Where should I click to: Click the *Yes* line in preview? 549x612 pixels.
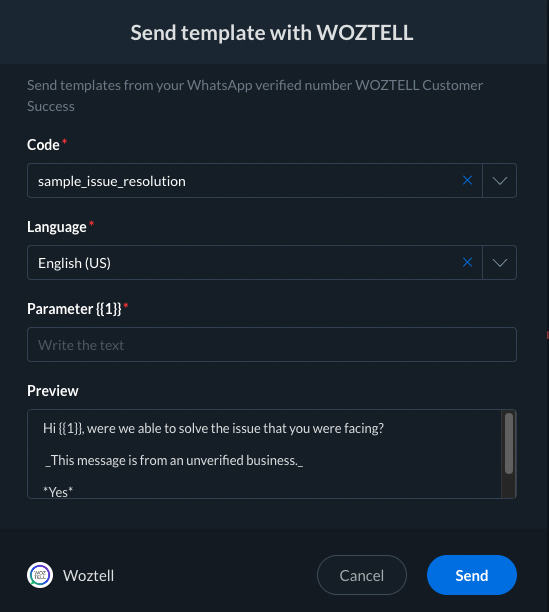pos(58,492)
